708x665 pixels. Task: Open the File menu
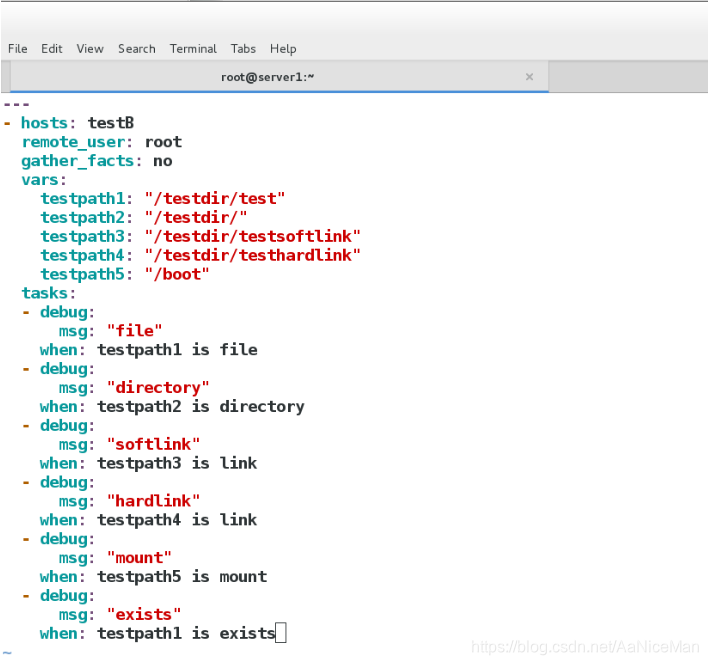tap(18, 49)
